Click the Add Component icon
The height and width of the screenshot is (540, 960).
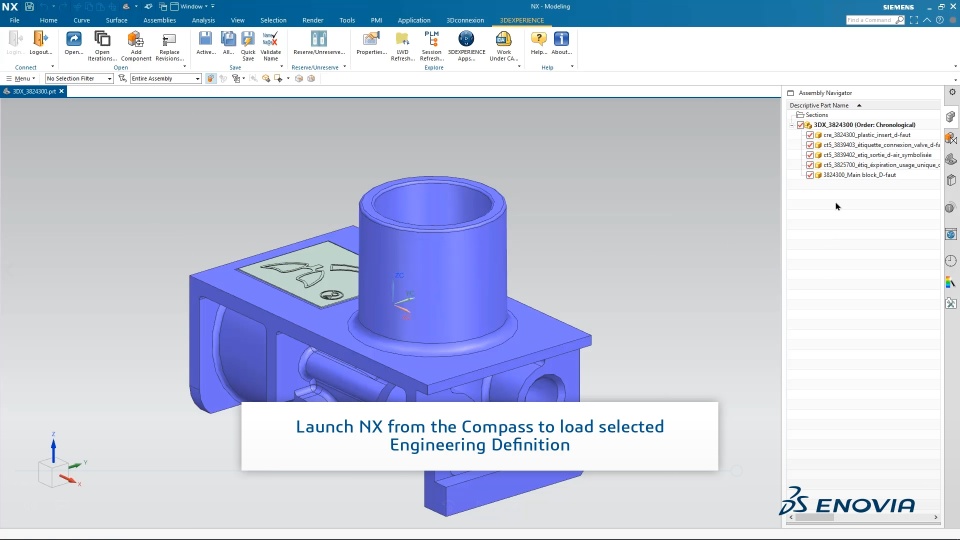(x=135, y=39)
